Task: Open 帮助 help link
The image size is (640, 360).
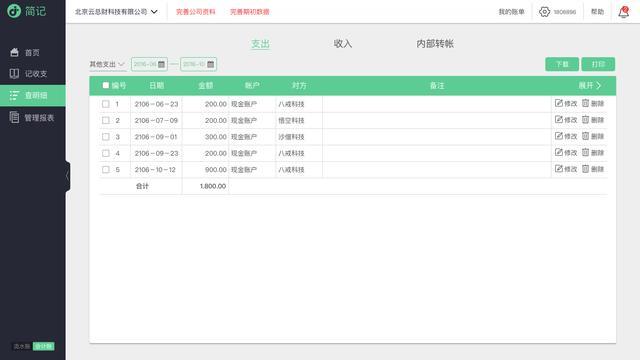Action: point(598,12)
